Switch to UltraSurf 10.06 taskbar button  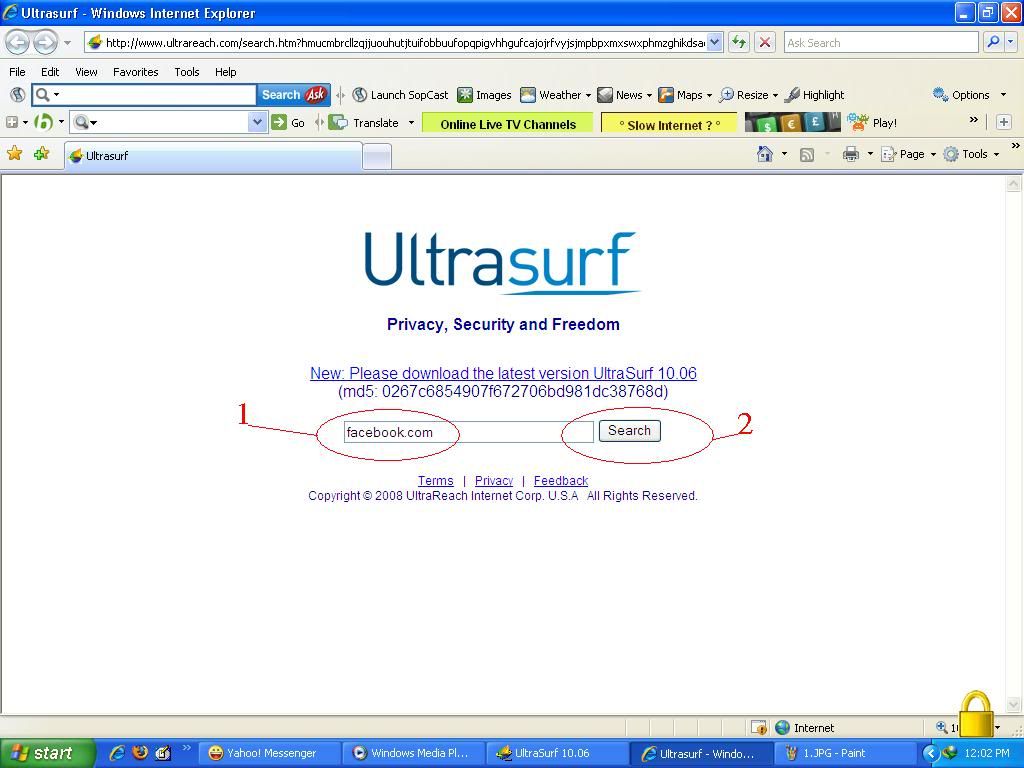tap(557, 754)
